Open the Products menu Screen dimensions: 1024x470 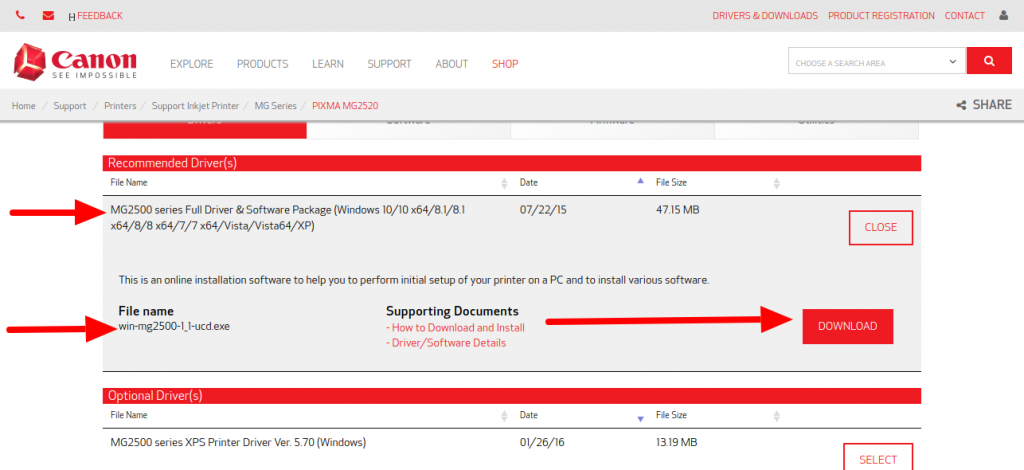click(x=262, y=64)
